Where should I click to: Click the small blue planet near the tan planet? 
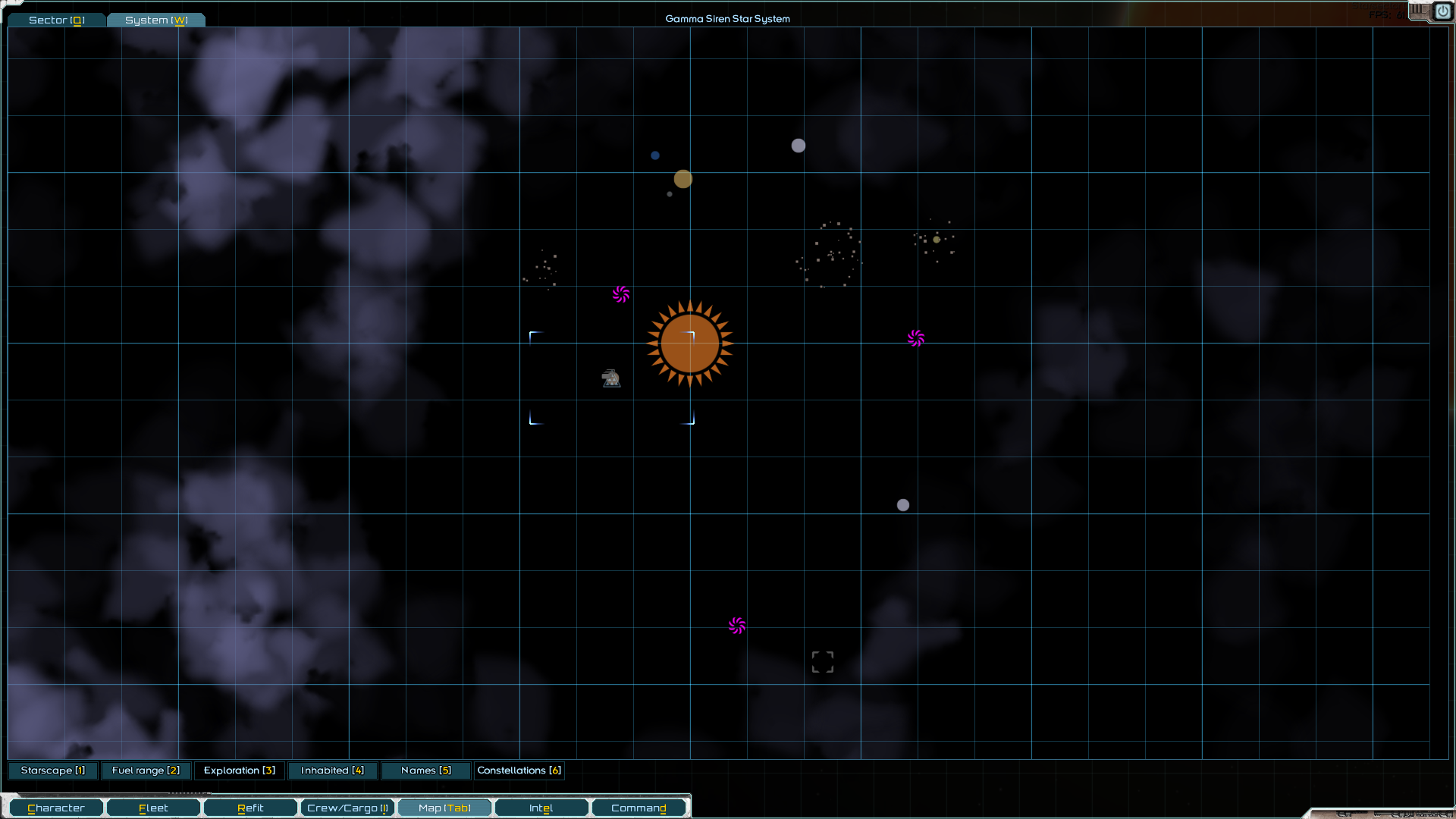(655, 155)
